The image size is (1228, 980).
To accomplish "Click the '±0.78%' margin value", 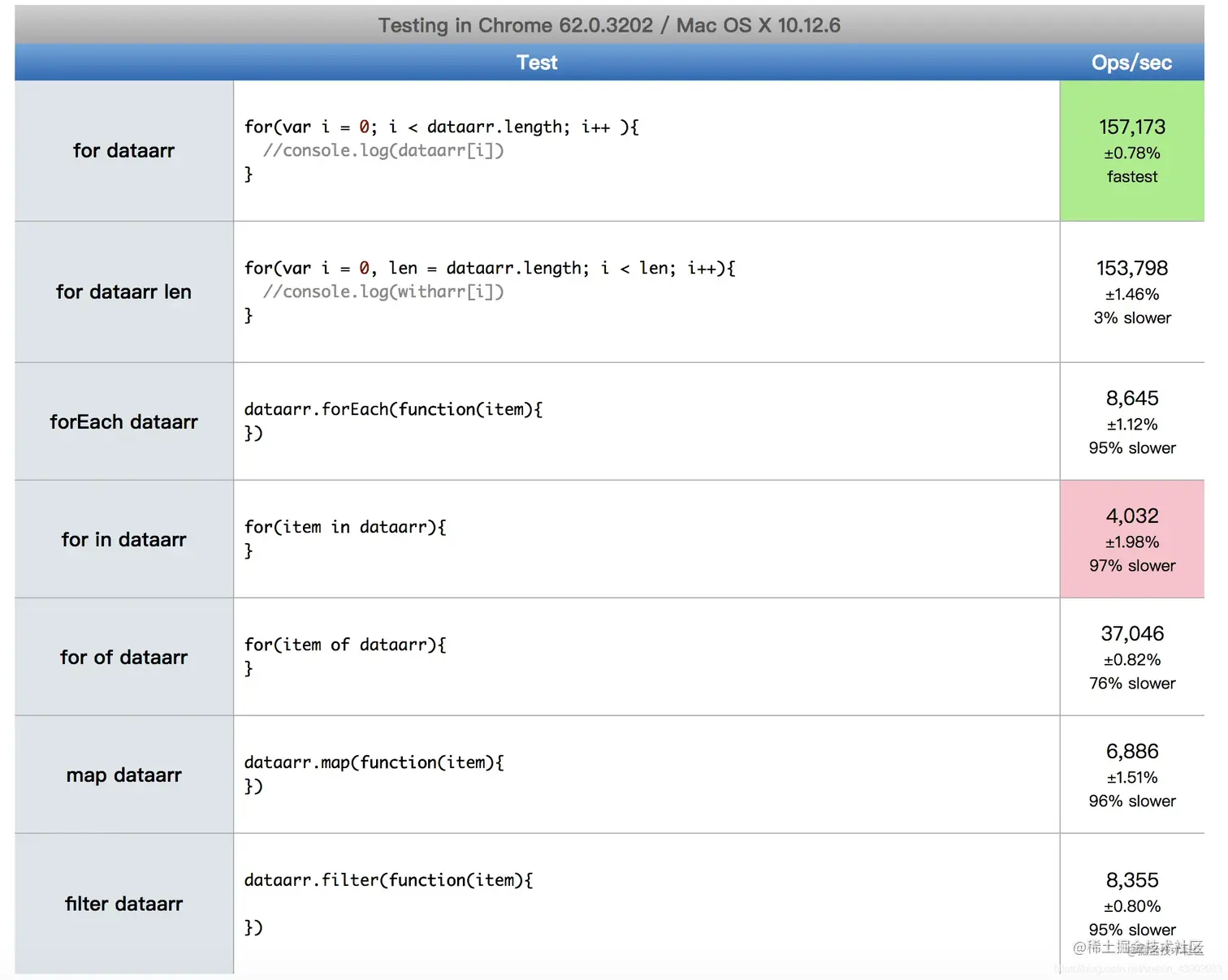I will pyautogui.click(x=1132, y=153).
